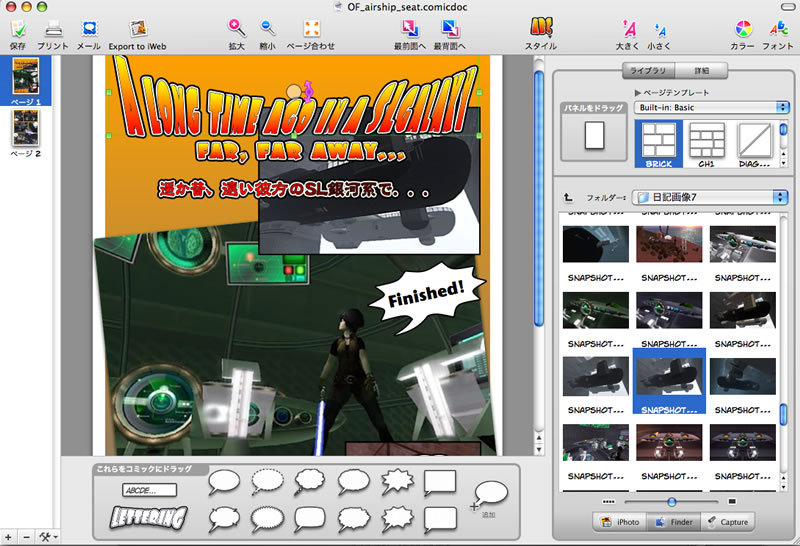Select the highlighted blue airship snapshot
The width and height of the screenshot is (800, 546).
pyautogui.click(x=669, y=381)
